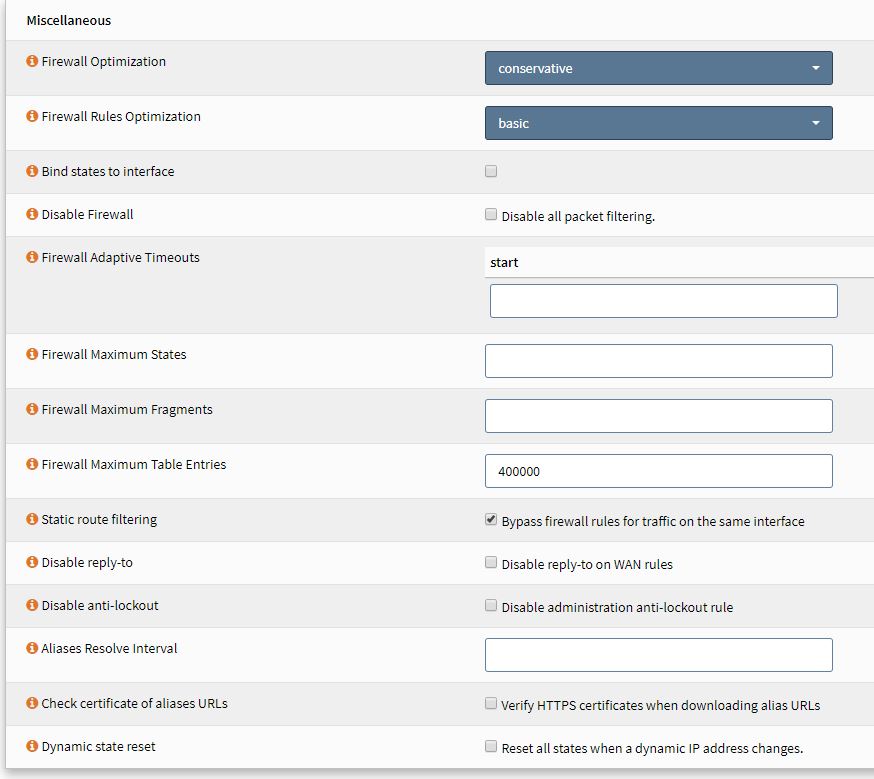This screenshot has height=779, width=874.
Task: Click the Check certificate of aliases URLs label
Action: (x=134, y=704)
